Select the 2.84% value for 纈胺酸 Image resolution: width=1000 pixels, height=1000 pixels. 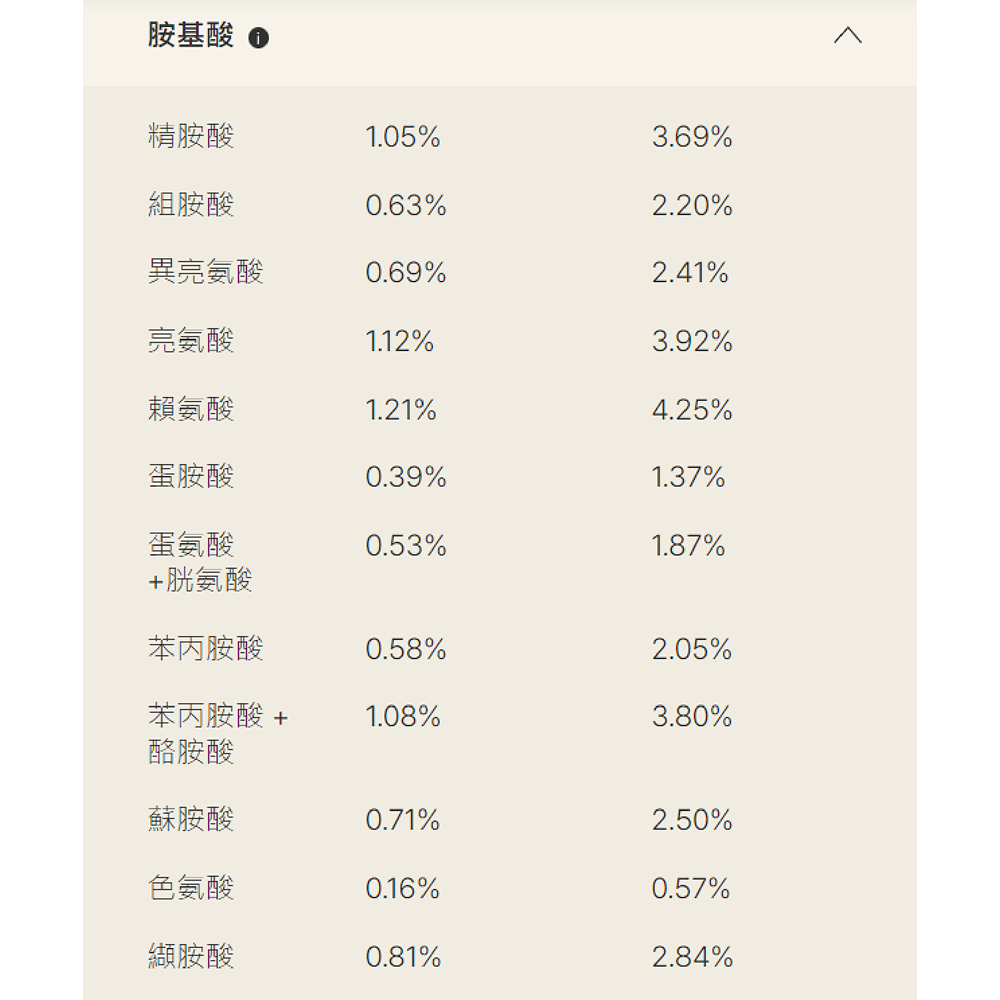pos(692,957)
